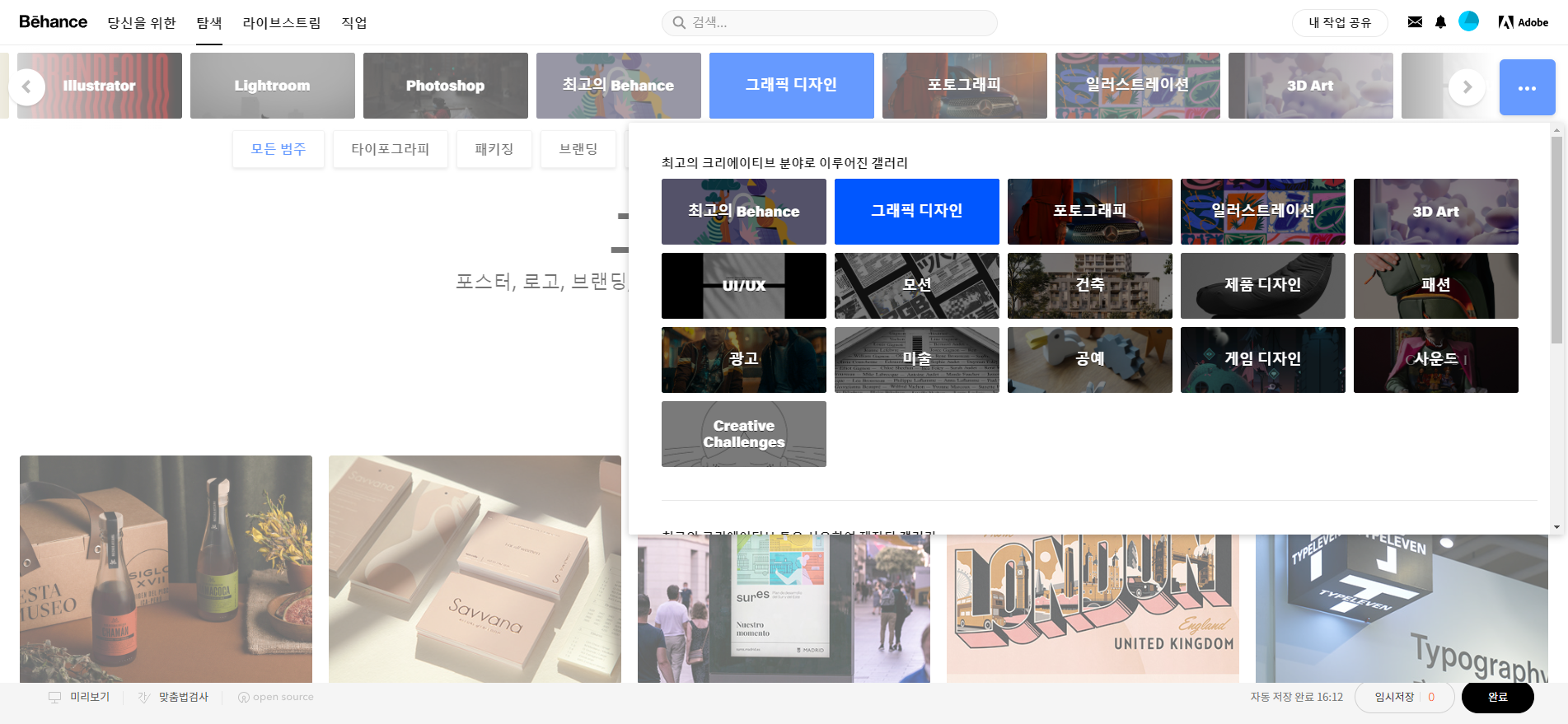
Task: Focus the 검색 search field
Action: [x=829, y=23]
